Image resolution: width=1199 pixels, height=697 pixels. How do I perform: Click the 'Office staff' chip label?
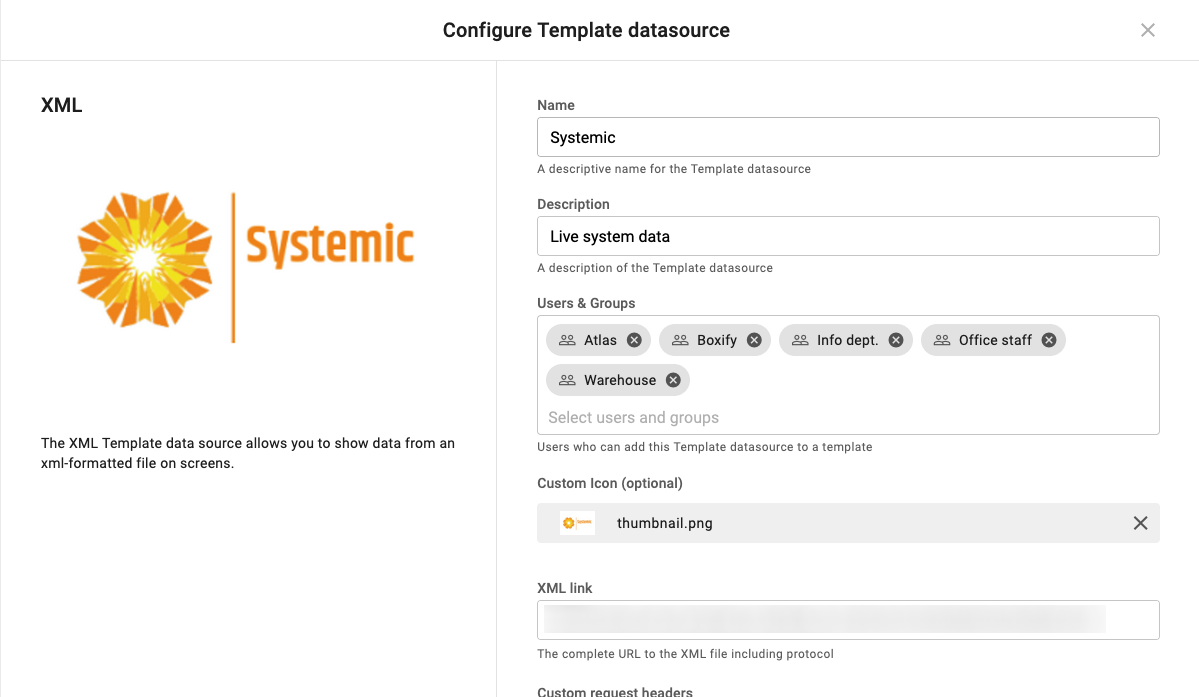pos(995,340)
